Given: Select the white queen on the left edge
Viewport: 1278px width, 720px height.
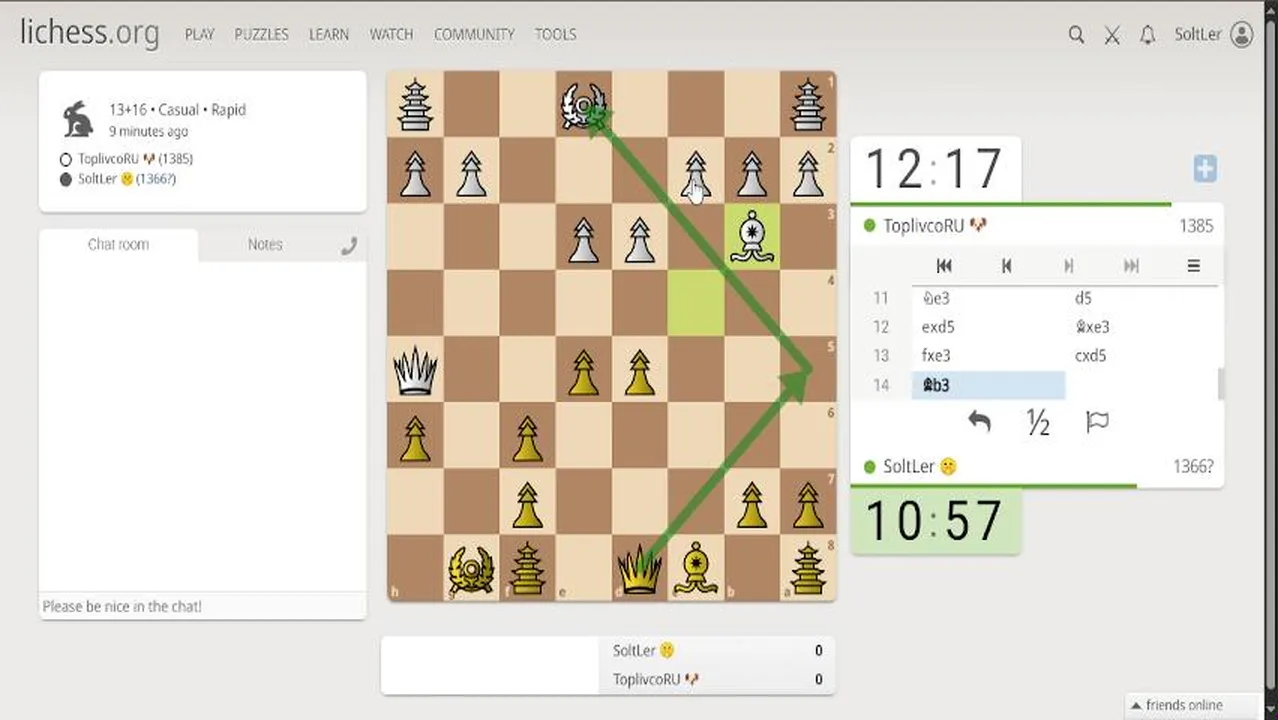Looking at the screenshot, I should [x=415, y=371].
